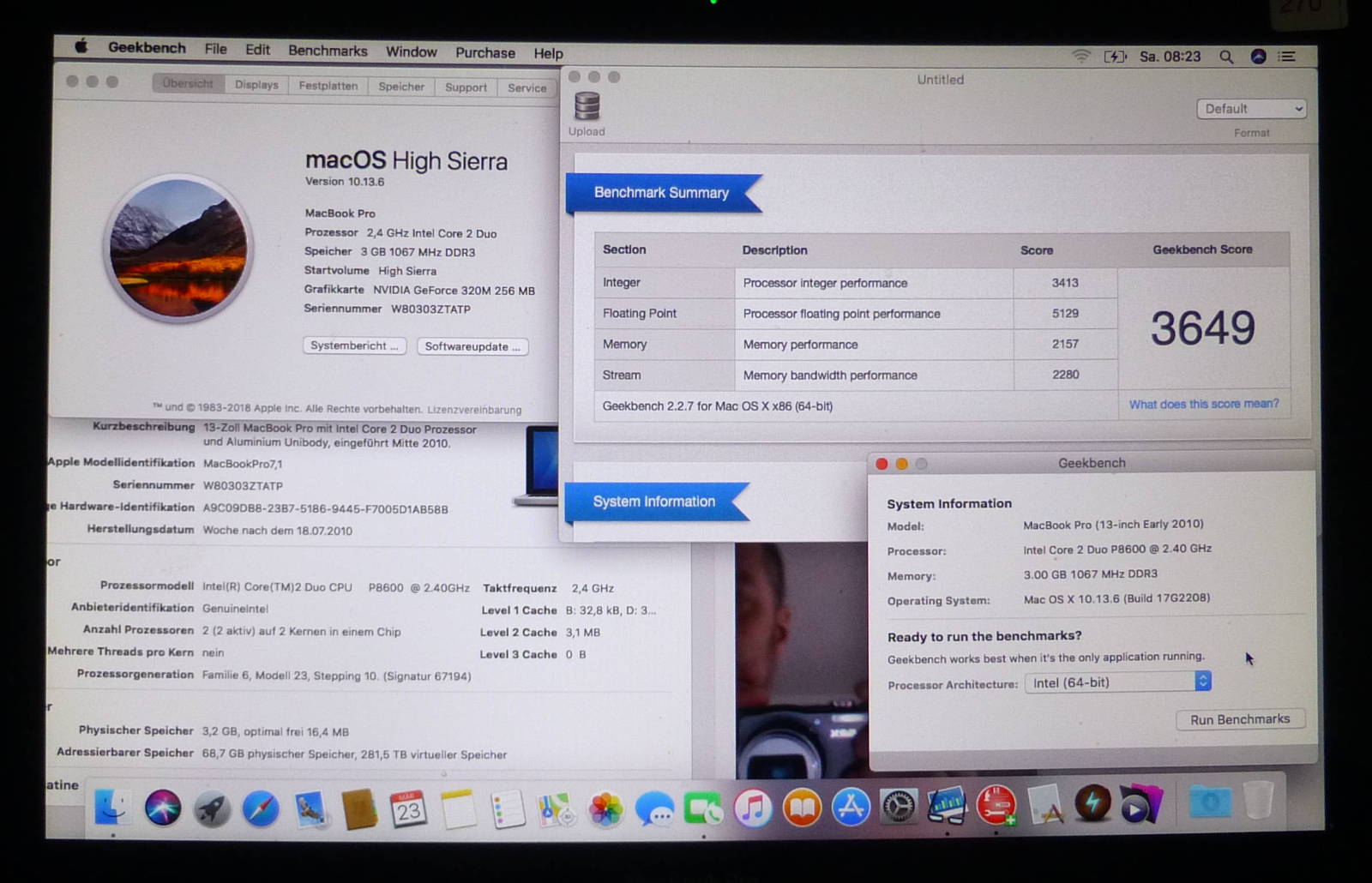Follow 'What does this score mean?' link
Image resolution: width=1372 pixels, height=883 pixels.
(1203, 404)
